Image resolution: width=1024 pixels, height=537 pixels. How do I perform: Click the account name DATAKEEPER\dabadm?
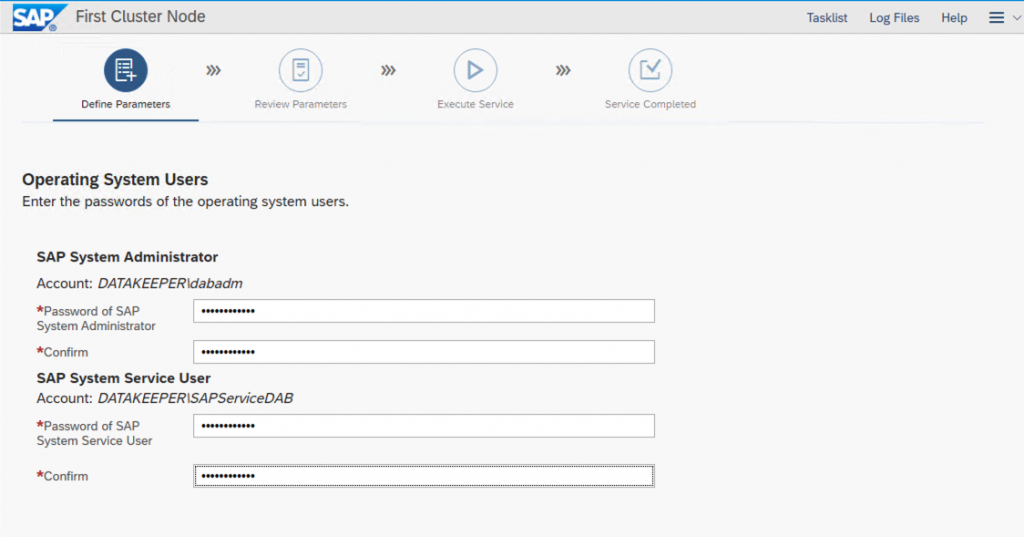coord(170,284)
